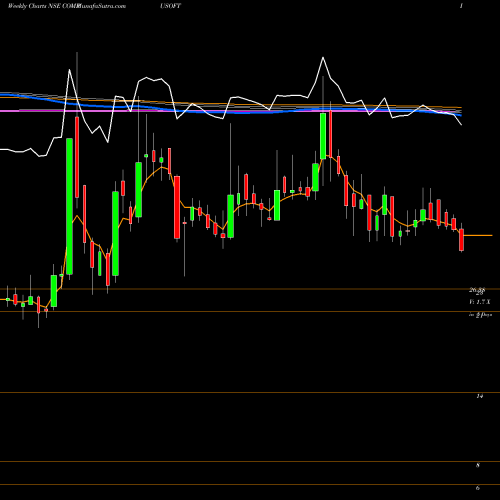Click the USOFT symbol label

(170, 6)
